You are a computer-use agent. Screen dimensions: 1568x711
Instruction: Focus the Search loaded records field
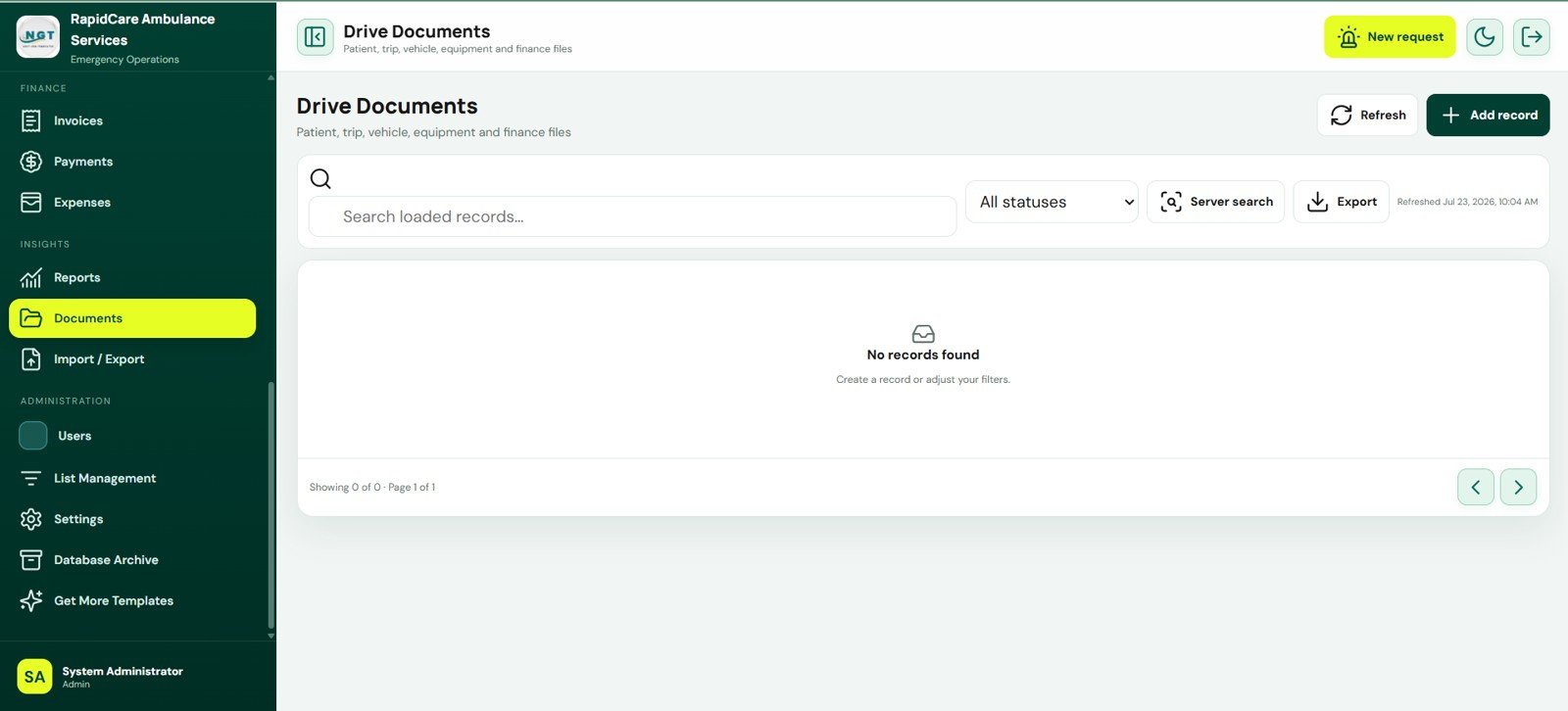click(632, 216)
